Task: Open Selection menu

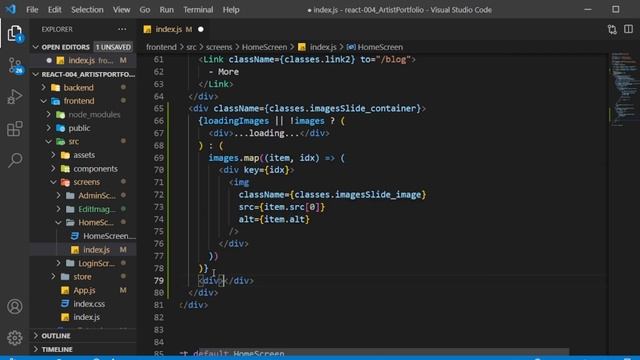Action: (87, 9)
